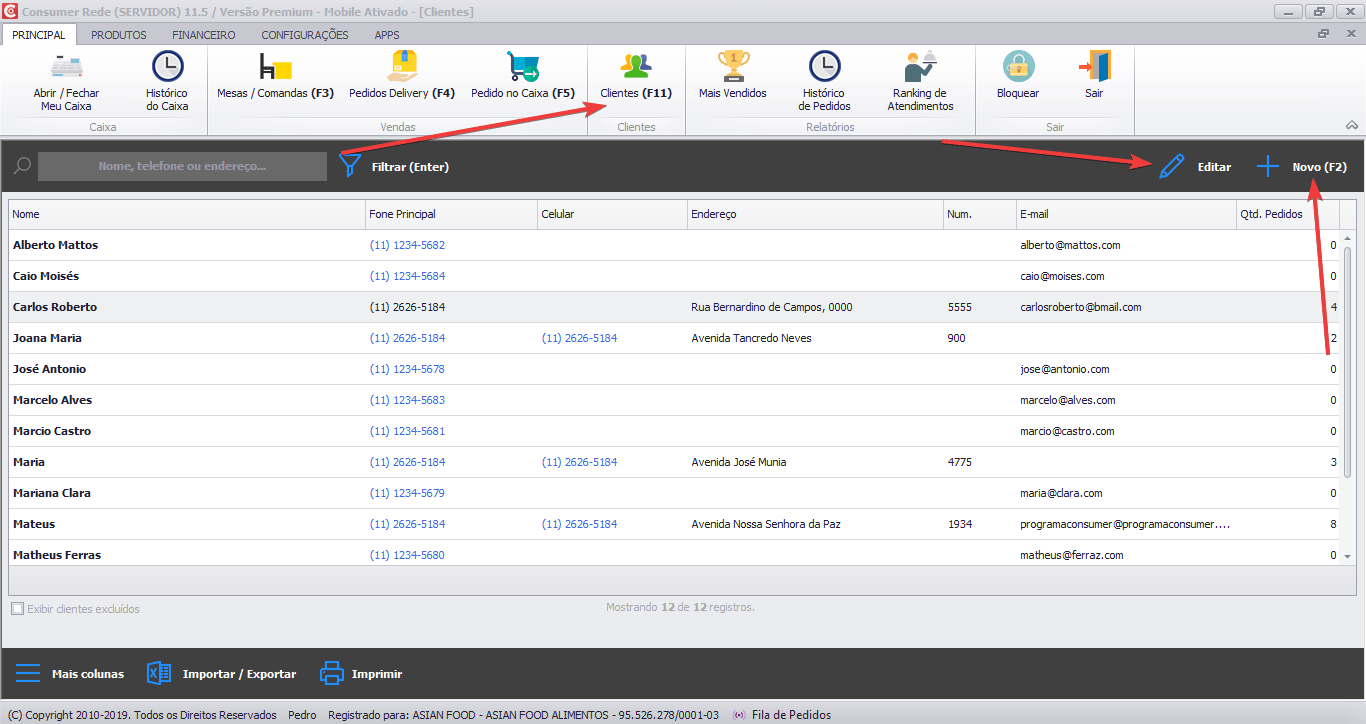Open Mais Vendidos trophy icon
This screenshot has width=1366, height=724.
pos(733,66)
